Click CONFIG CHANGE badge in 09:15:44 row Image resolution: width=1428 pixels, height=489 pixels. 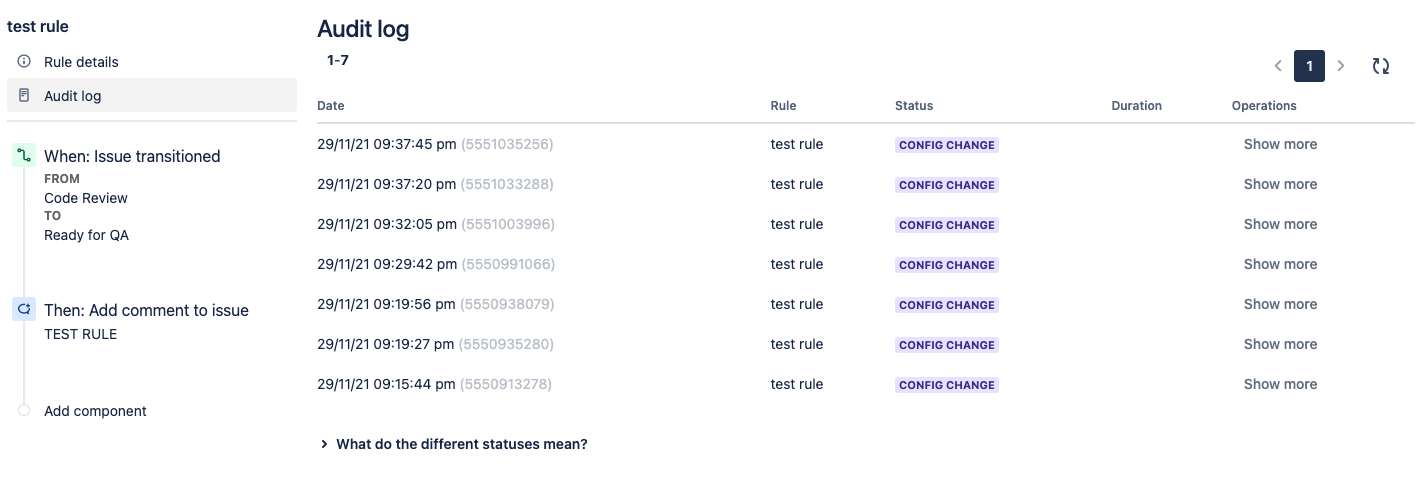point(947,385)
